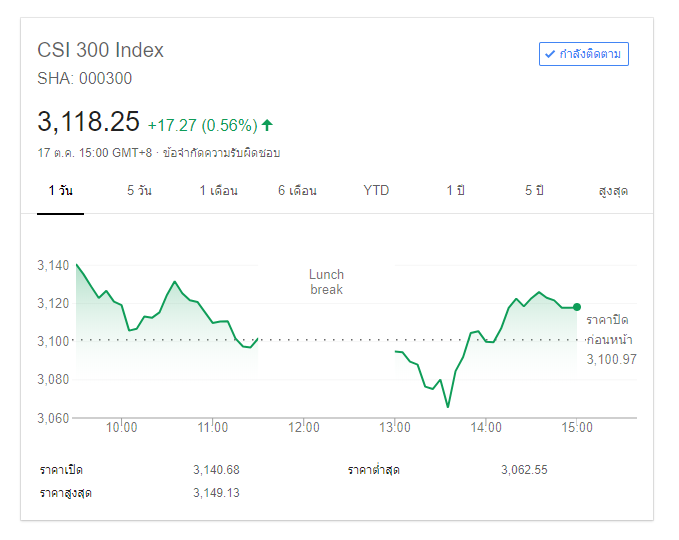The width and height of the screenshot is (679, 540).
Task: Switch to the 5 วัน tab
Action: coord(139,190)
